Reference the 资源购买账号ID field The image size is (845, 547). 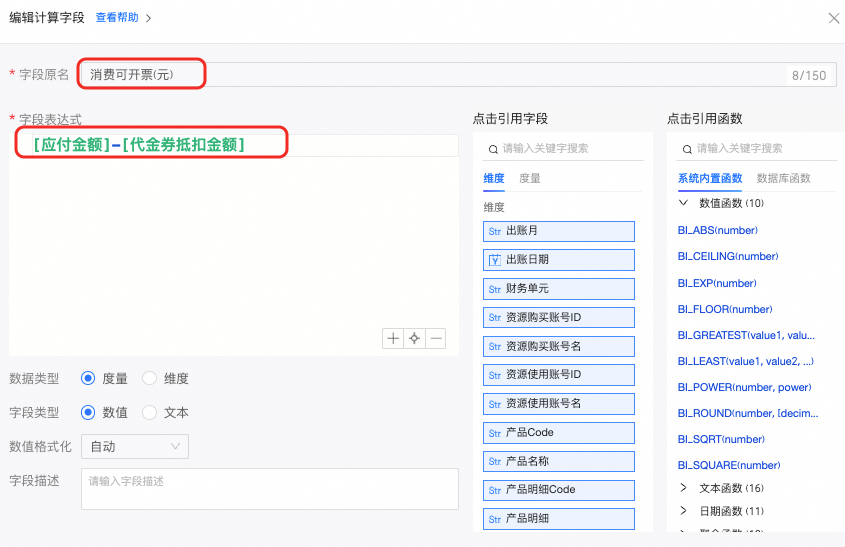[559, 317]
